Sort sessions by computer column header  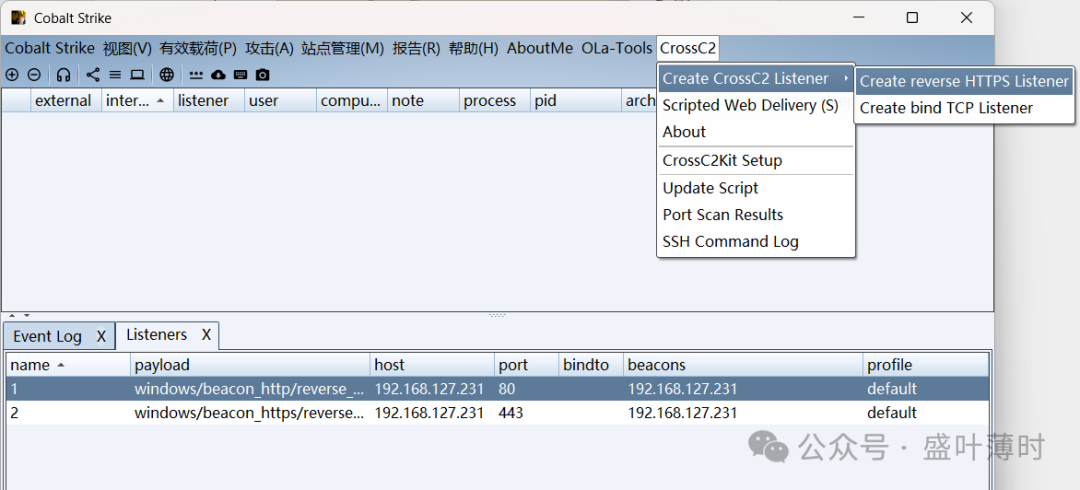(x=352, y=101)
